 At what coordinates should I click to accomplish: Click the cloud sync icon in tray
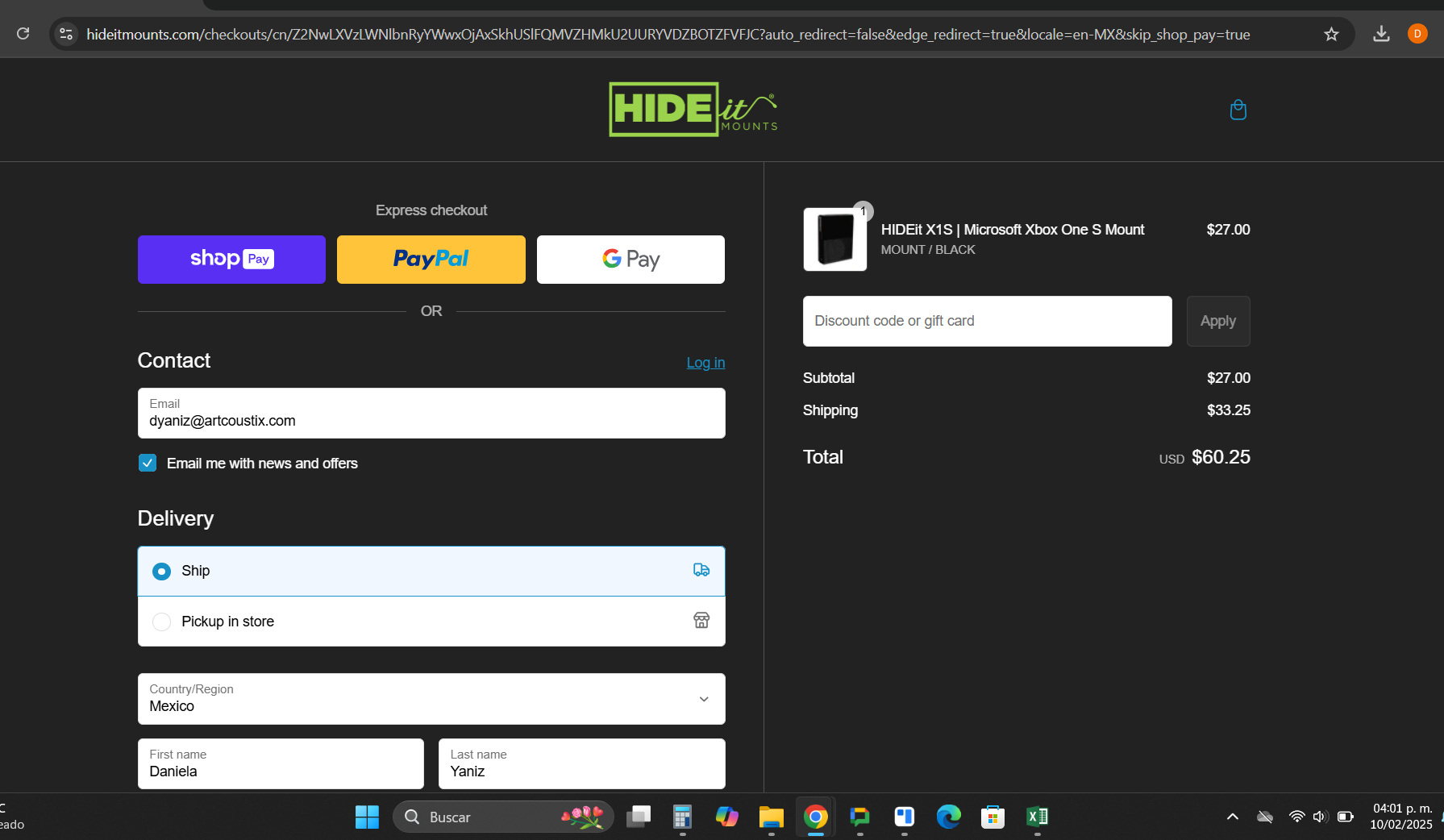point(1265,817)
